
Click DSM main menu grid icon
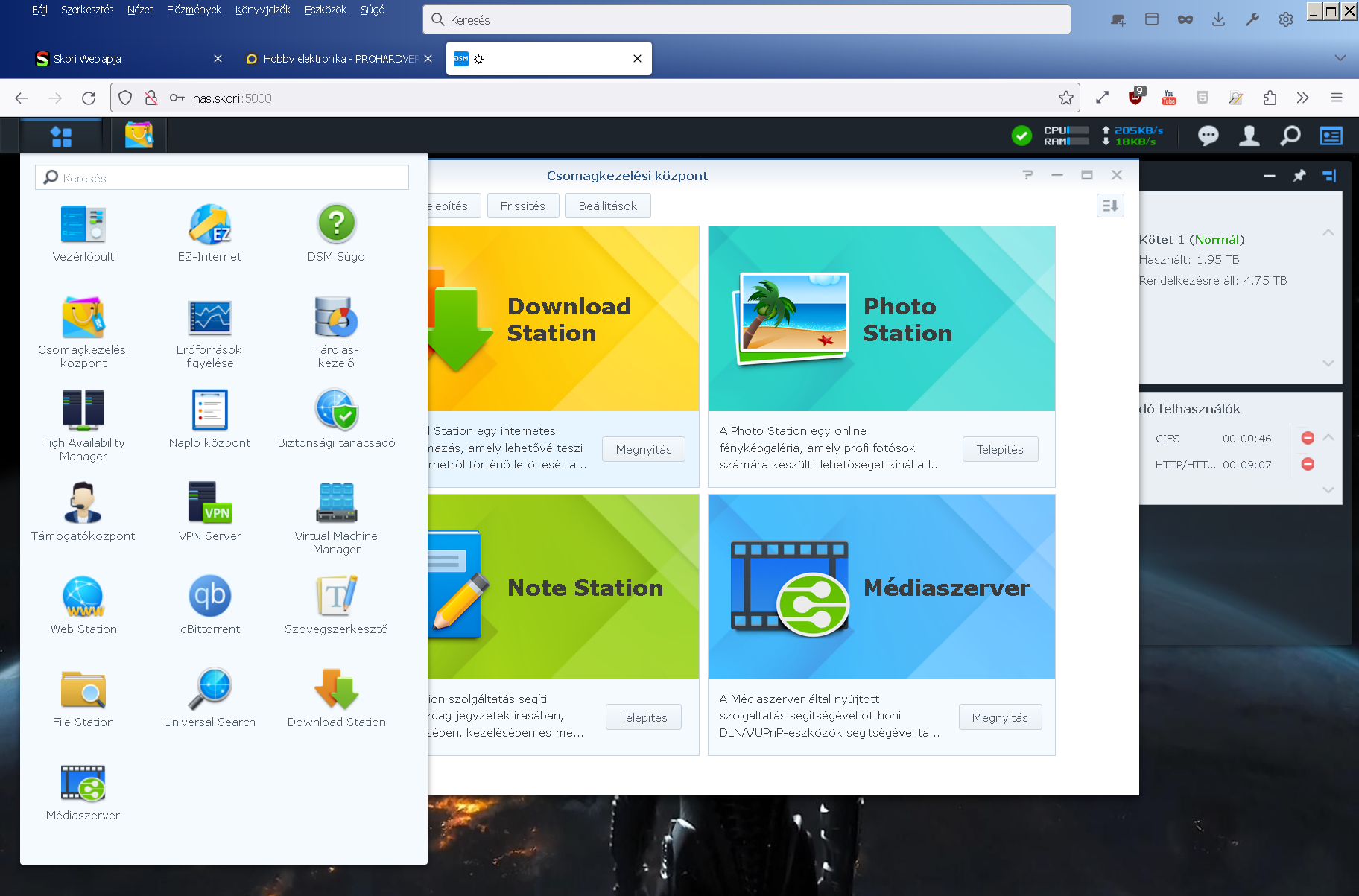61,136
